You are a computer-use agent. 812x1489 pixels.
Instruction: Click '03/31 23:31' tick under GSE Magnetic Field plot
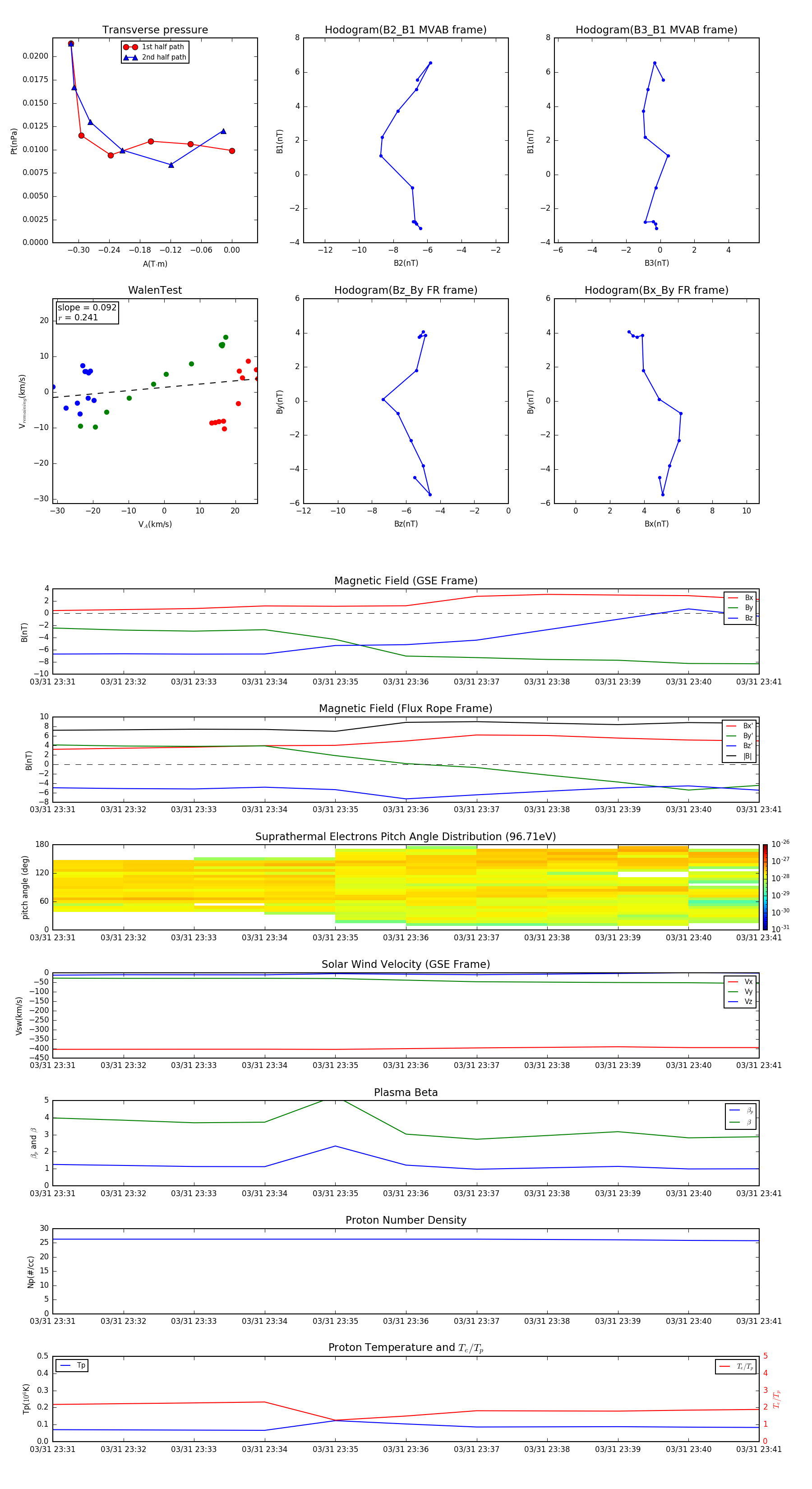click(x=53, y=682)
